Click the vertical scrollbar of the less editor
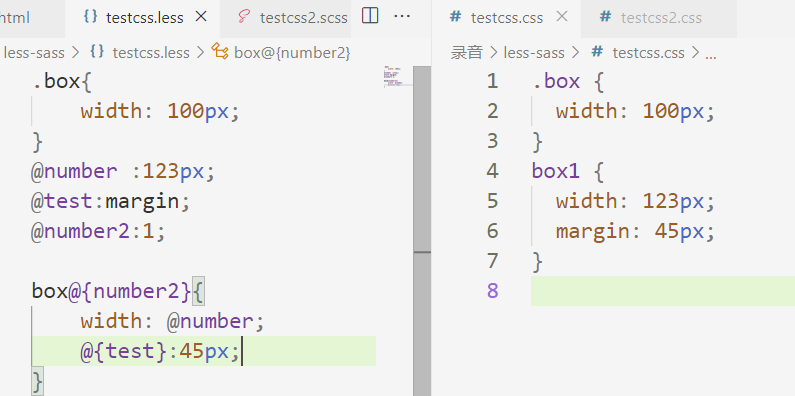Viewport: 795px width, 396px height. tap(422, 231)
